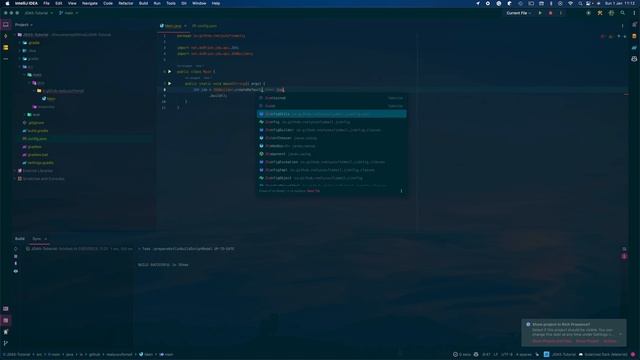Image resolution: width=640 pixels, height=360 pixels.
Task: Expand the test folder arrow in project tree
Action: point(24,115)
